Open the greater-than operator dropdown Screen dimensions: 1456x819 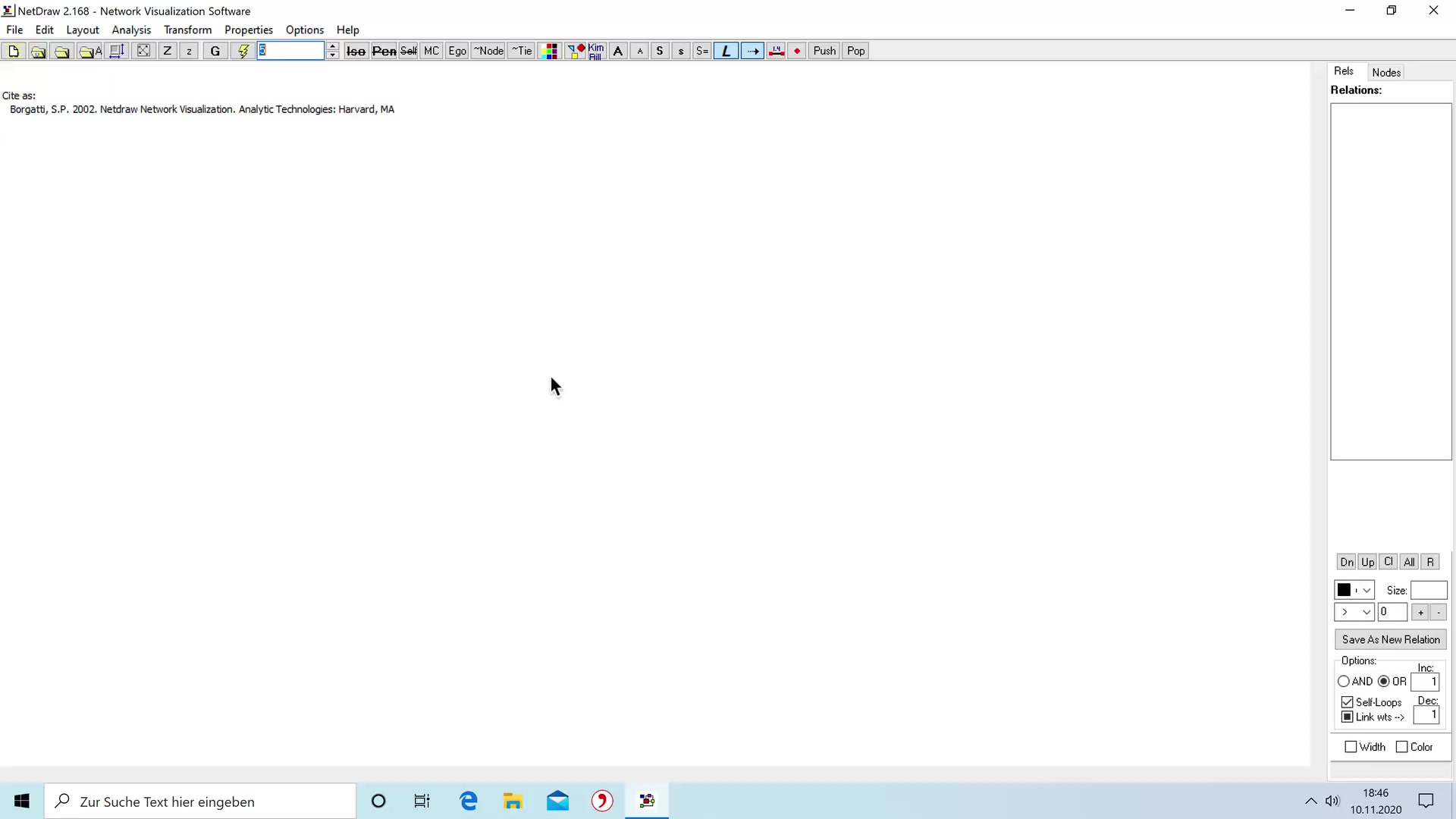pyautogui.click(x=1367, y=612)
